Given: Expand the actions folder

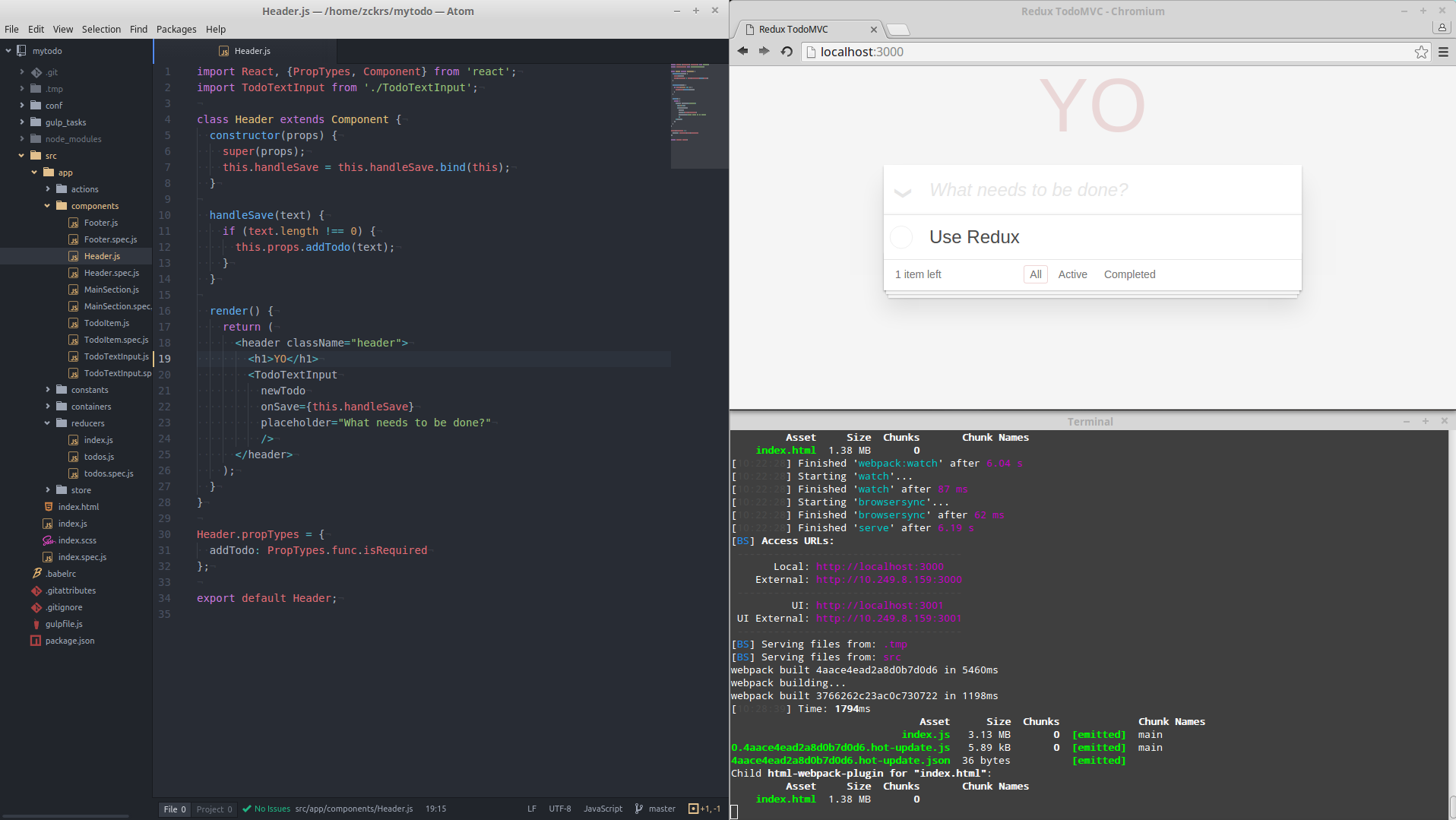Looking at the screenshot, I should pyautogui.click(x=47, y=189).
